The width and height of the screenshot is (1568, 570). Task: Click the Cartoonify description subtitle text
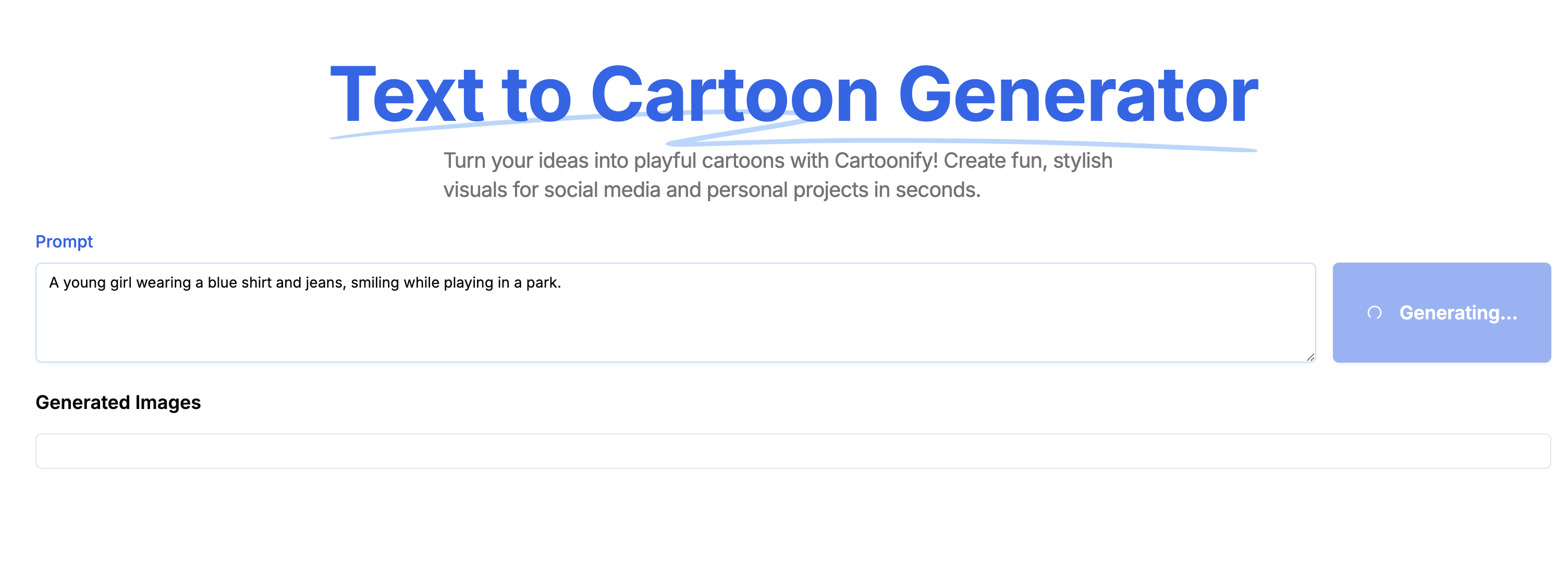click(779, 175)
